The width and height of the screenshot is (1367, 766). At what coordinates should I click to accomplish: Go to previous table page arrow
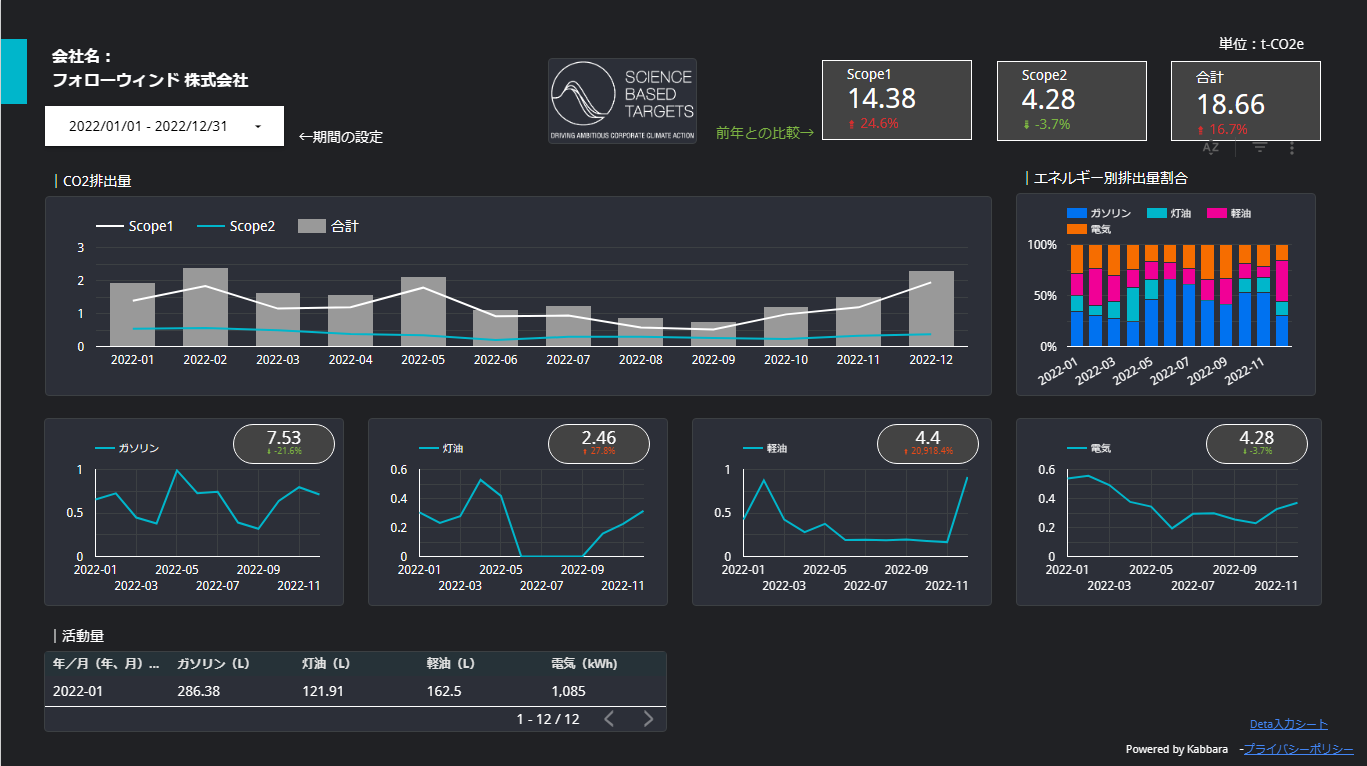[x=609, y=719]
